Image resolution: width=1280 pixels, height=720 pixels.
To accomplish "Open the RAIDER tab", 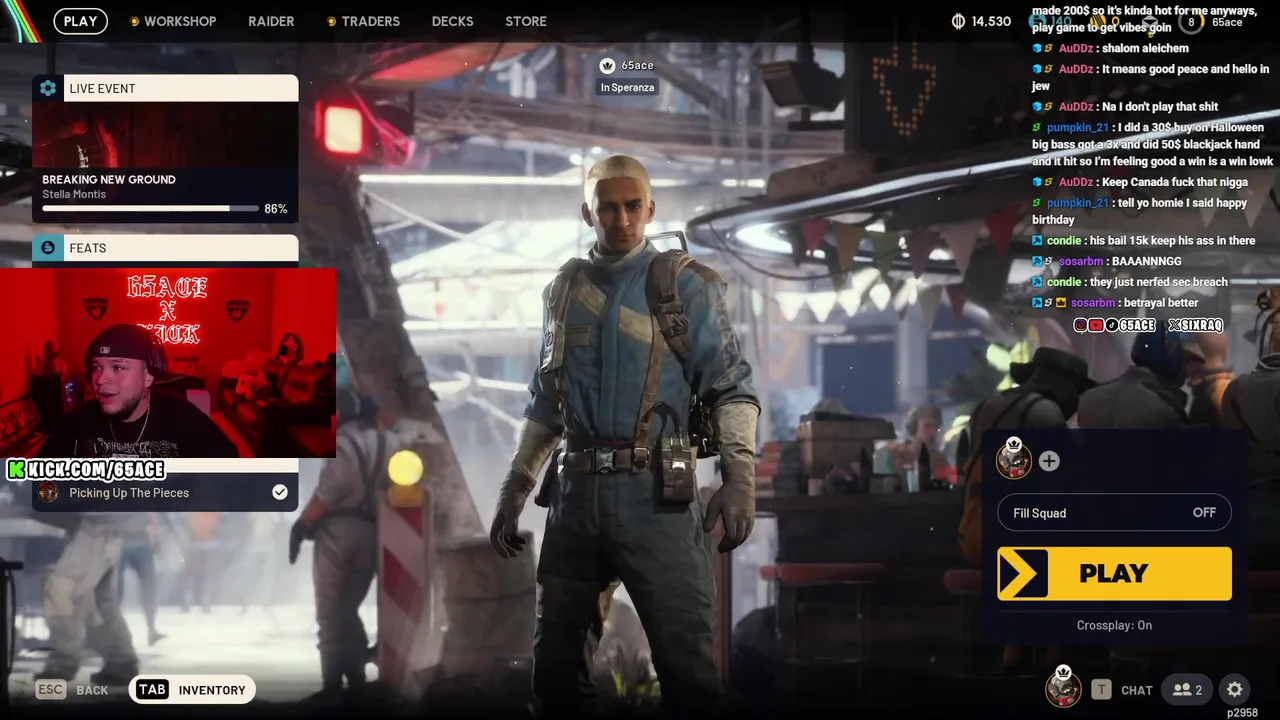I will (x=271, y=21).
